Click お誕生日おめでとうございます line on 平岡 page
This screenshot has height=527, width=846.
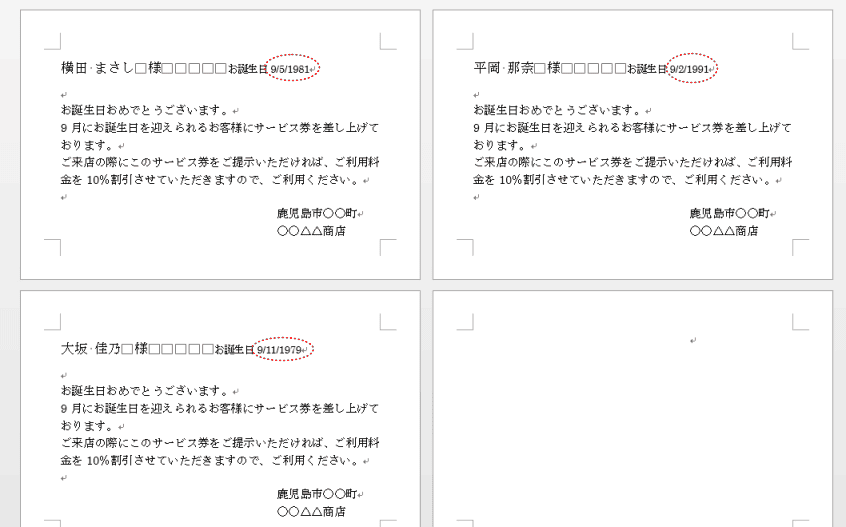pos(559,110)
